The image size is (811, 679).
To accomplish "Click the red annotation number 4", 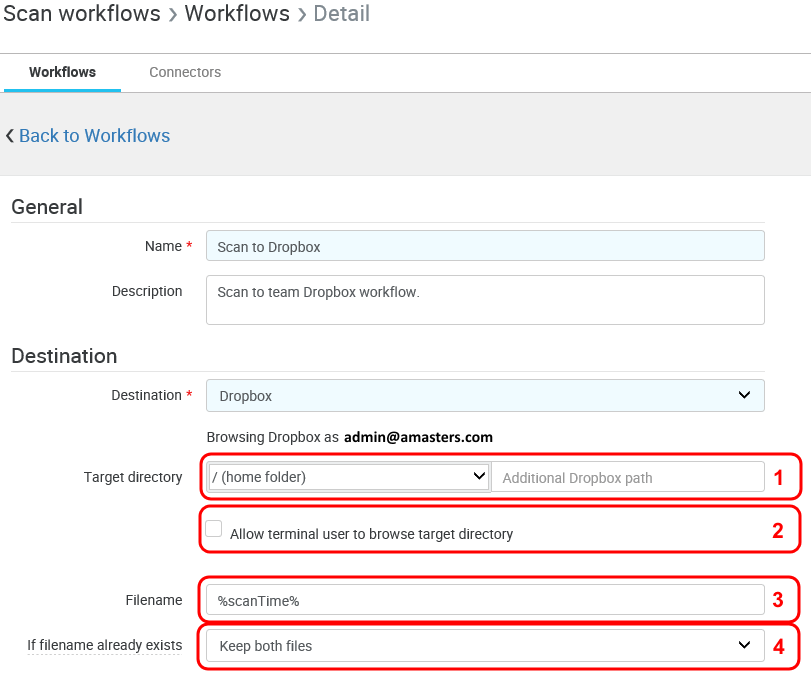I will (778, 647).
